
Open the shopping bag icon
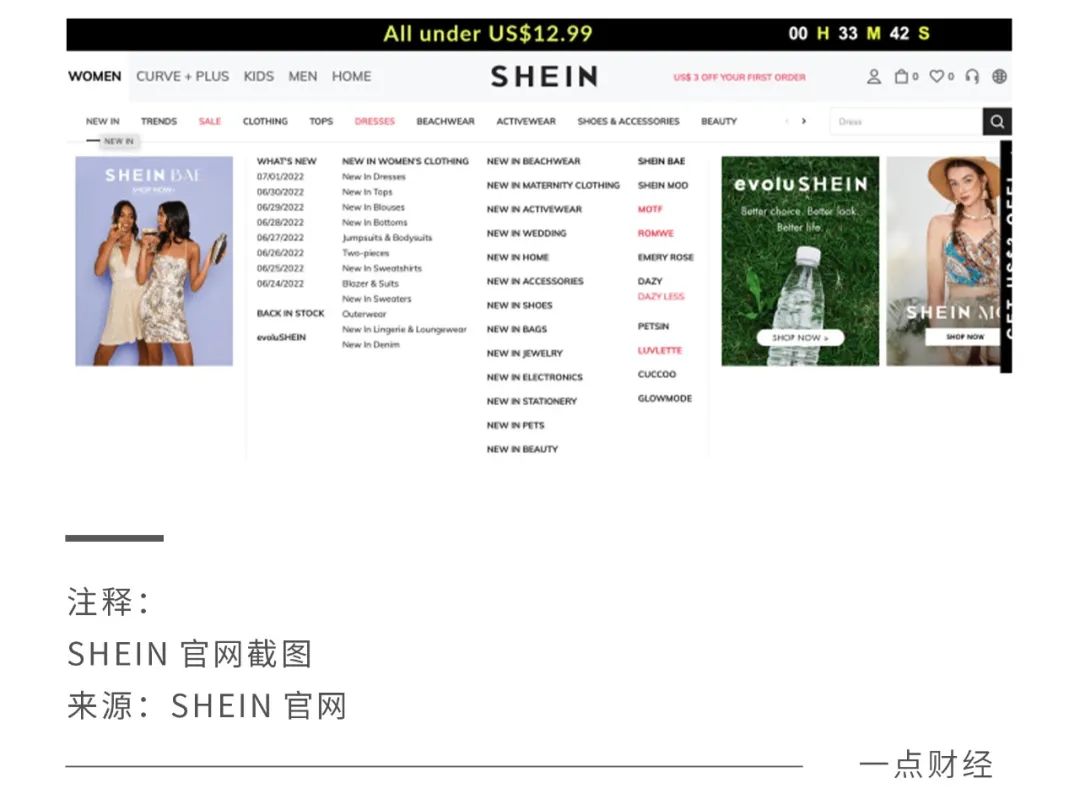click(x=901, y=76)
